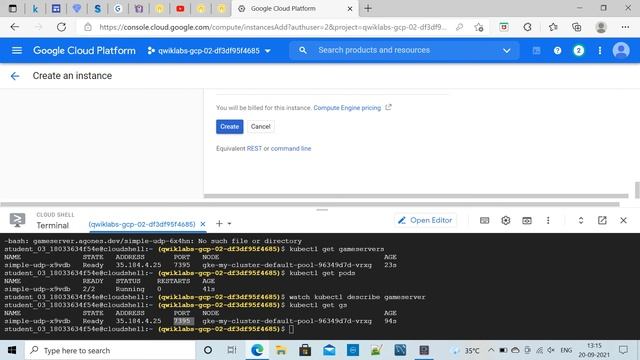Open Task View from the taskbar

tap(232, 350)
